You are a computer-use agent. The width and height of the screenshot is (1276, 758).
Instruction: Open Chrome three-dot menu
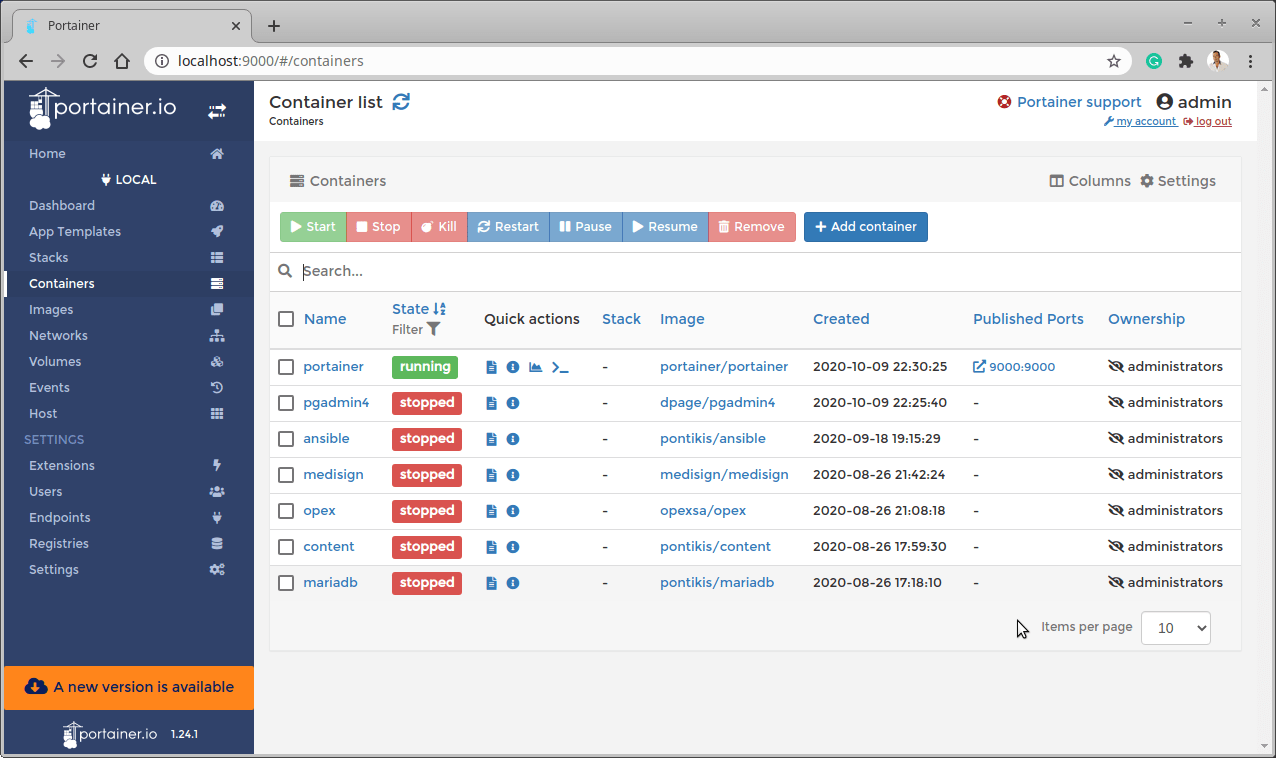(x=1251, y=61)
